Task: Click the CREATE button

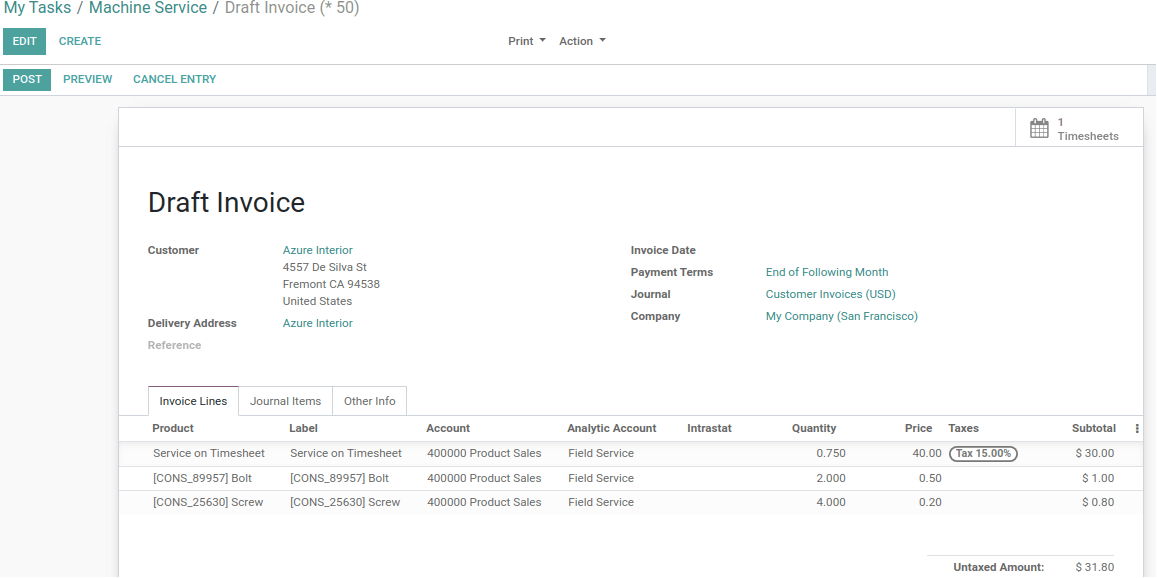Action: [x=80, y=41]
